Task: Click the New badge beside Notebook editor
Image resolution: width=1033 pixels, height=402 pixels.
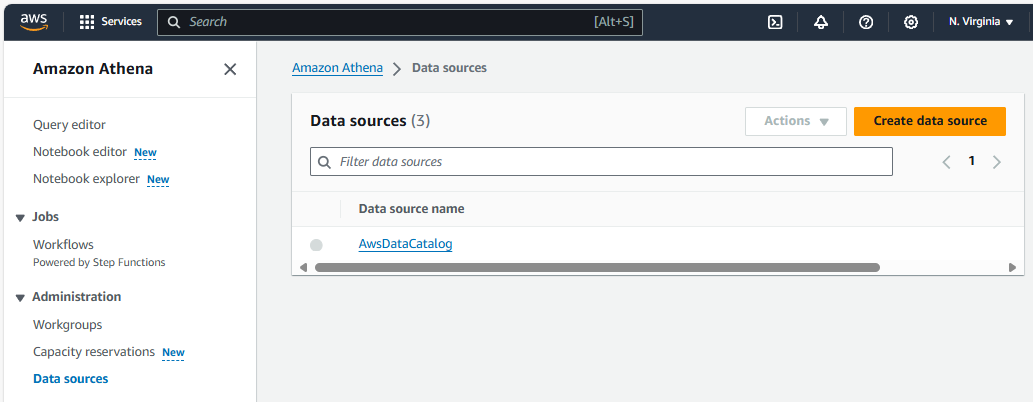Action: 145,153
